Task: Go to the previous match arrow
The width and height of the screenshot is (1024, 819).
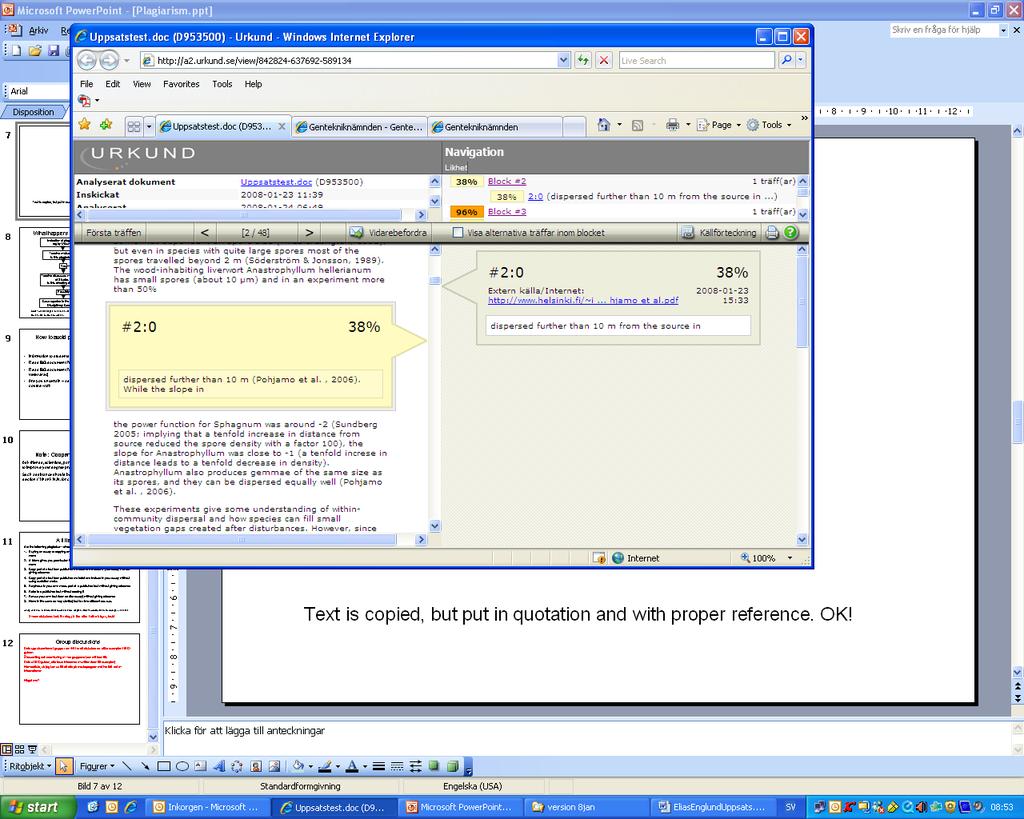Action: click(x=205, y=233)
